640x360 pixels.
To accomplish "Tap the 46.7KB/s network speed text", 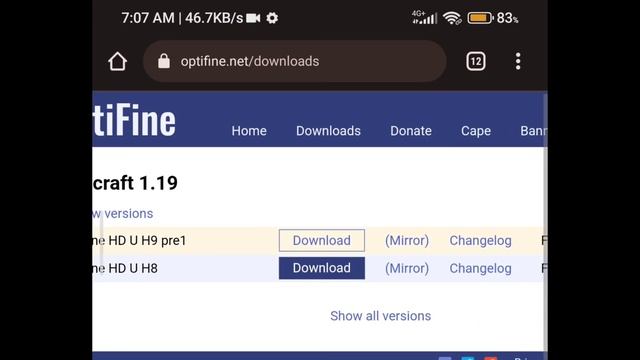I will [x=214, y=18].
